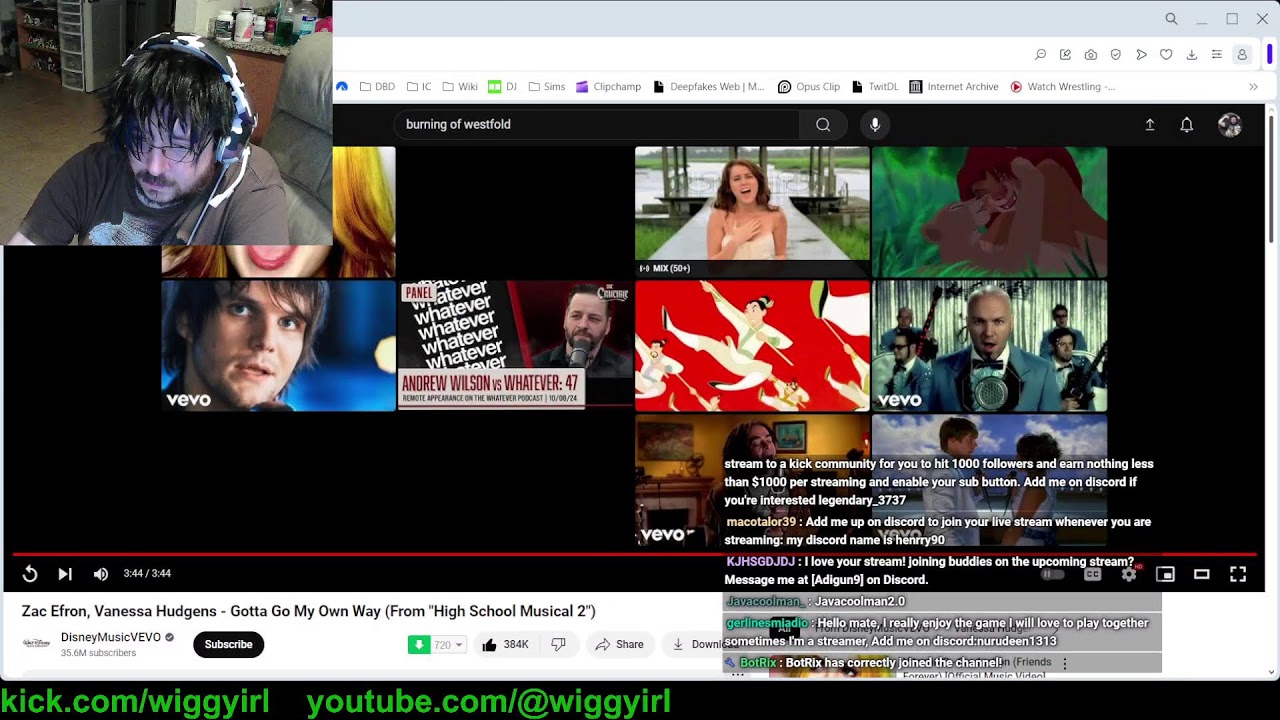1280x720 pixels.
Task: Take a snapshot with camera icon
Action: 1090,55
